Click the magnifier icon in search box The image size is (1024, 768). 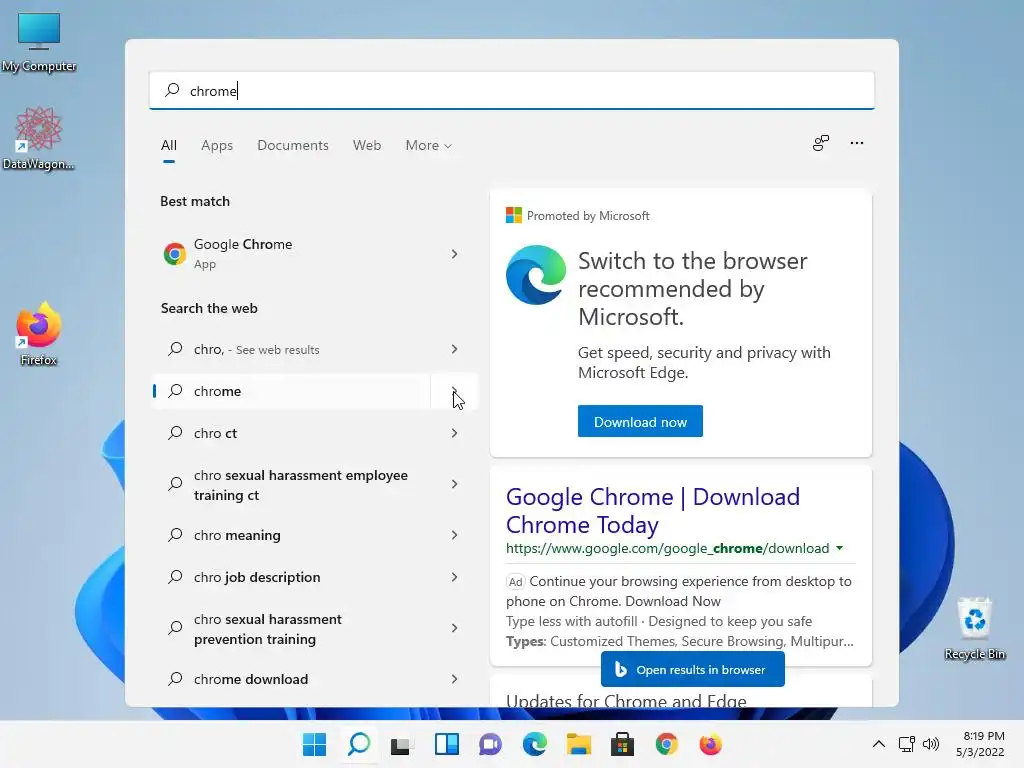coord(172,90)
